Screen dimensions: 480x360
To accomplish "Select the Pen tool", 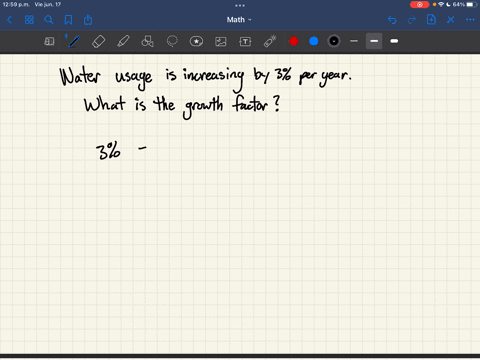I will [74, 41].
